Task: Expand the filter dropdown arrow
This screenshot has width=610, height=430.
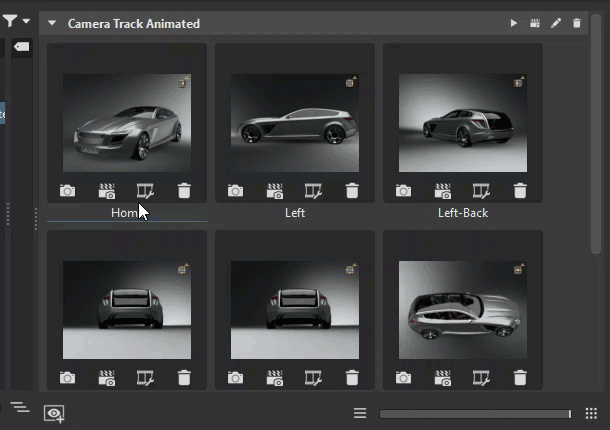Action: pos(26,21)
